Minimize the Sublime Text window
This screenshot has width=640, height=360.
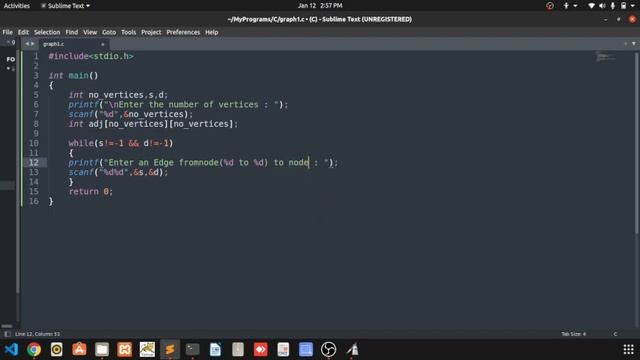(606, 19)
